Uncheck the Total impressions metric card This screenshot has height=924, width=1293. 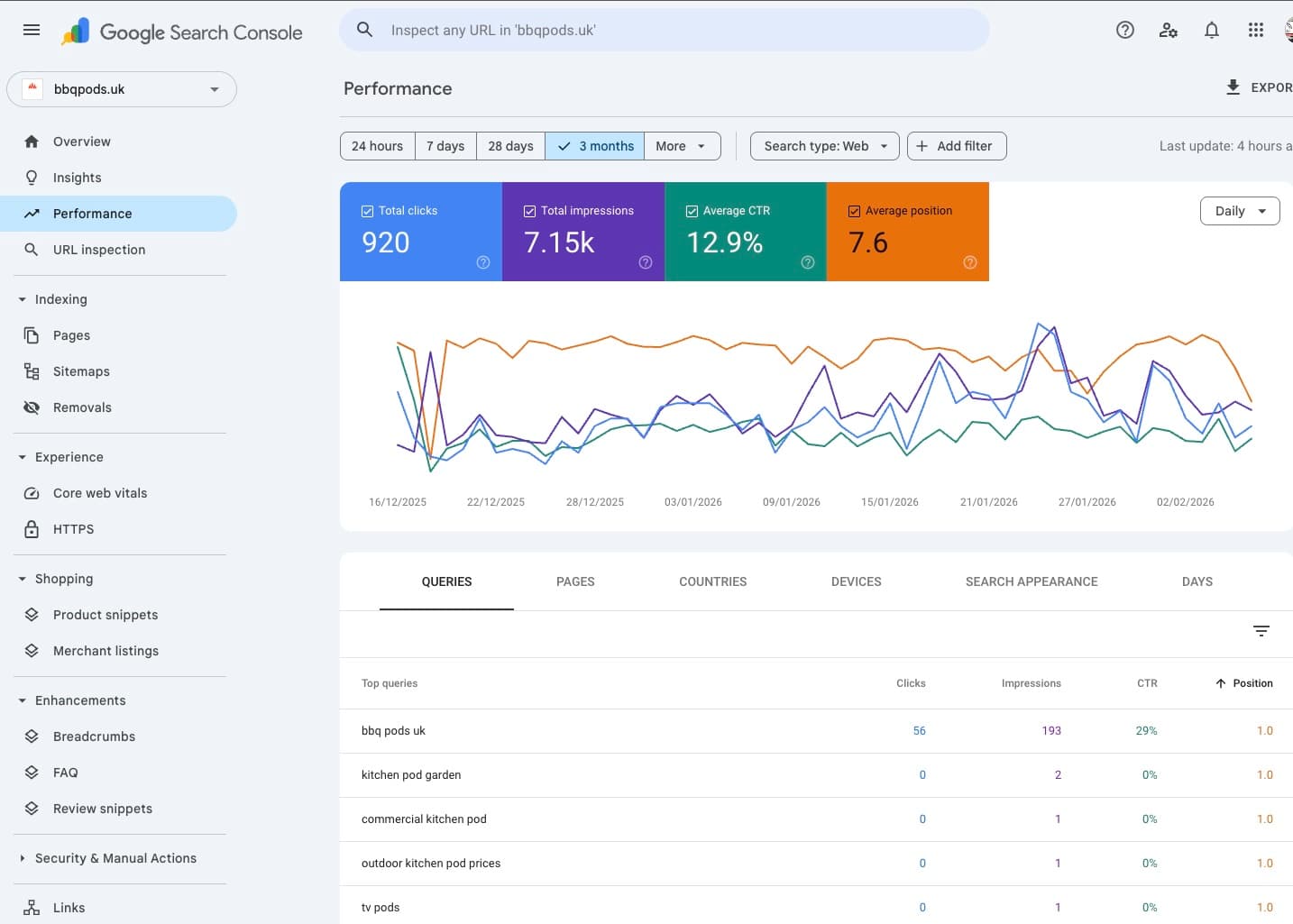(x=528, y=210)
